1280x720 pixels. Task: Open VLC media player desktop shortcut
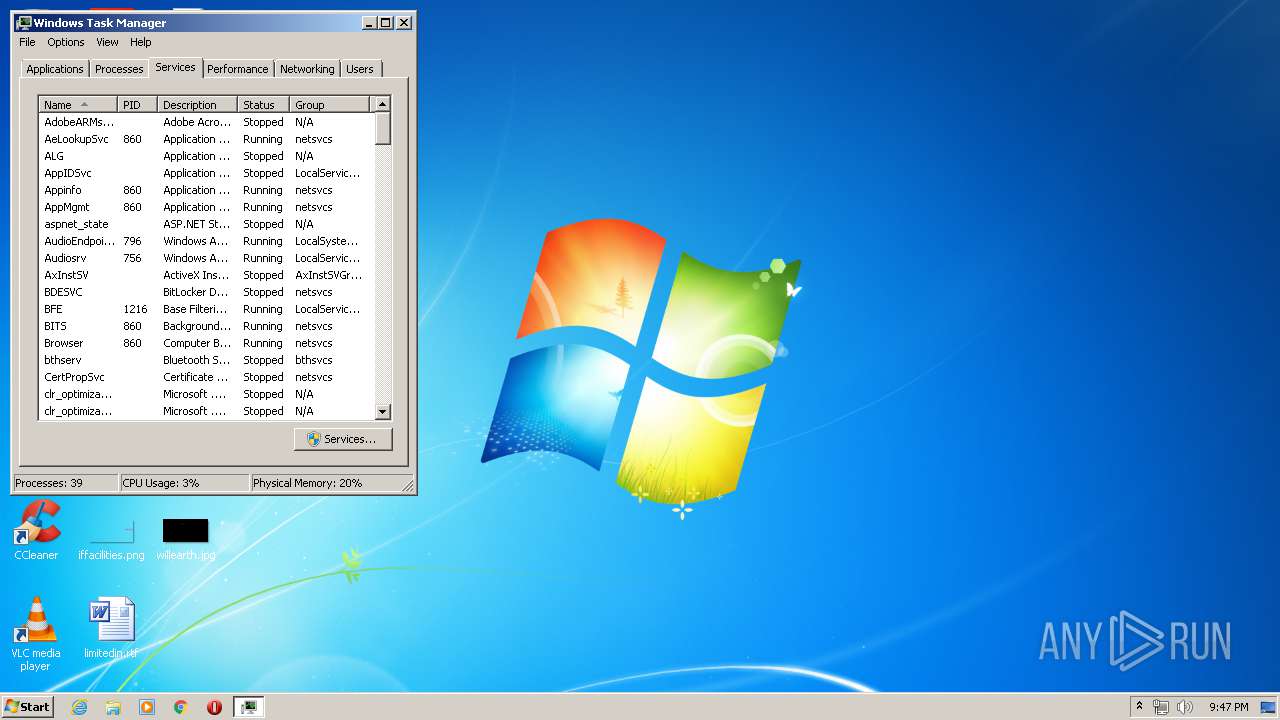[x=36, y=634]
